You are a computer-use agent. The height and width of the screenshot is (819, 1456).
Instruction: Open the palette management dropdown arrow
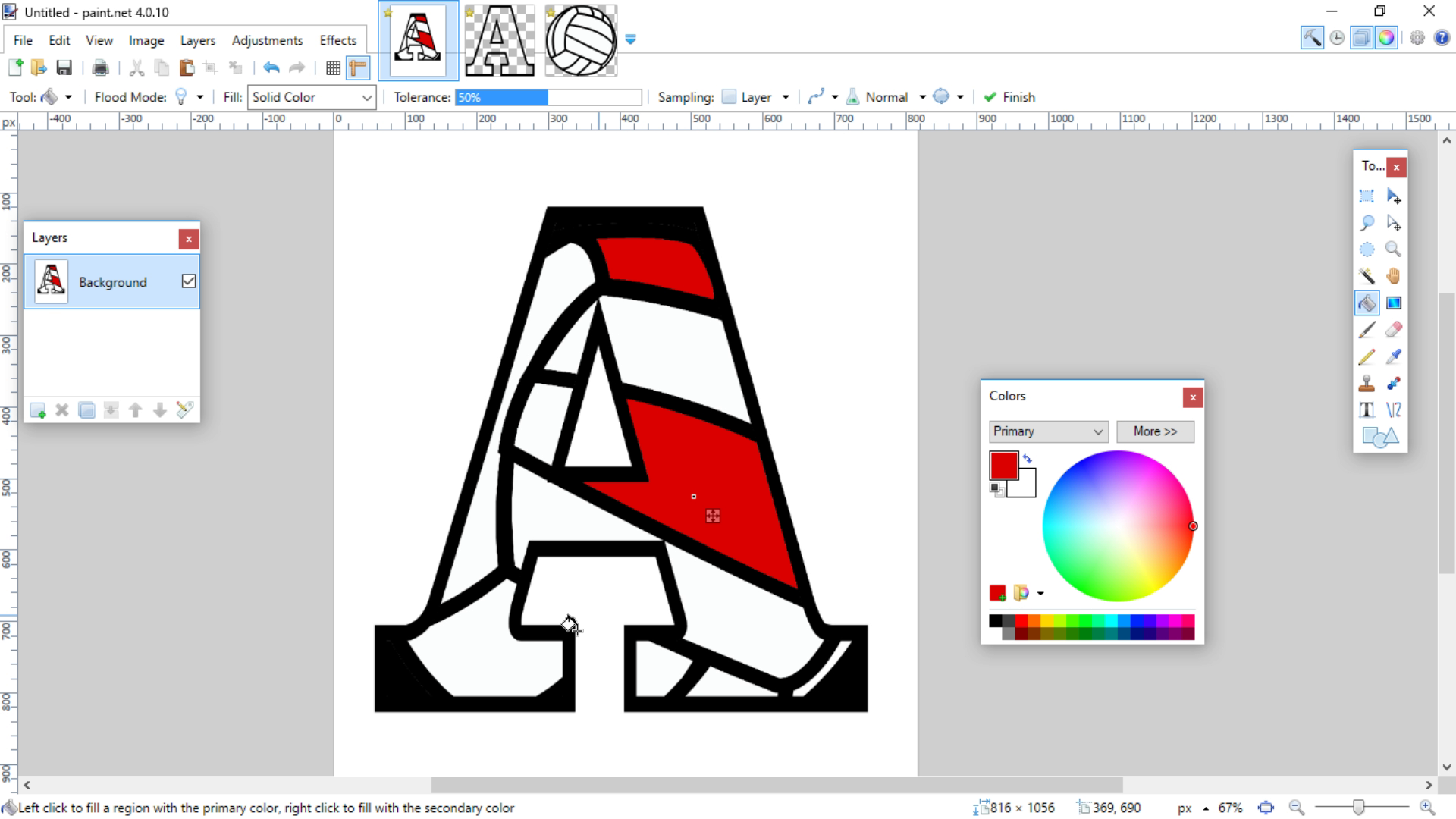click(x=1040, y=593)
